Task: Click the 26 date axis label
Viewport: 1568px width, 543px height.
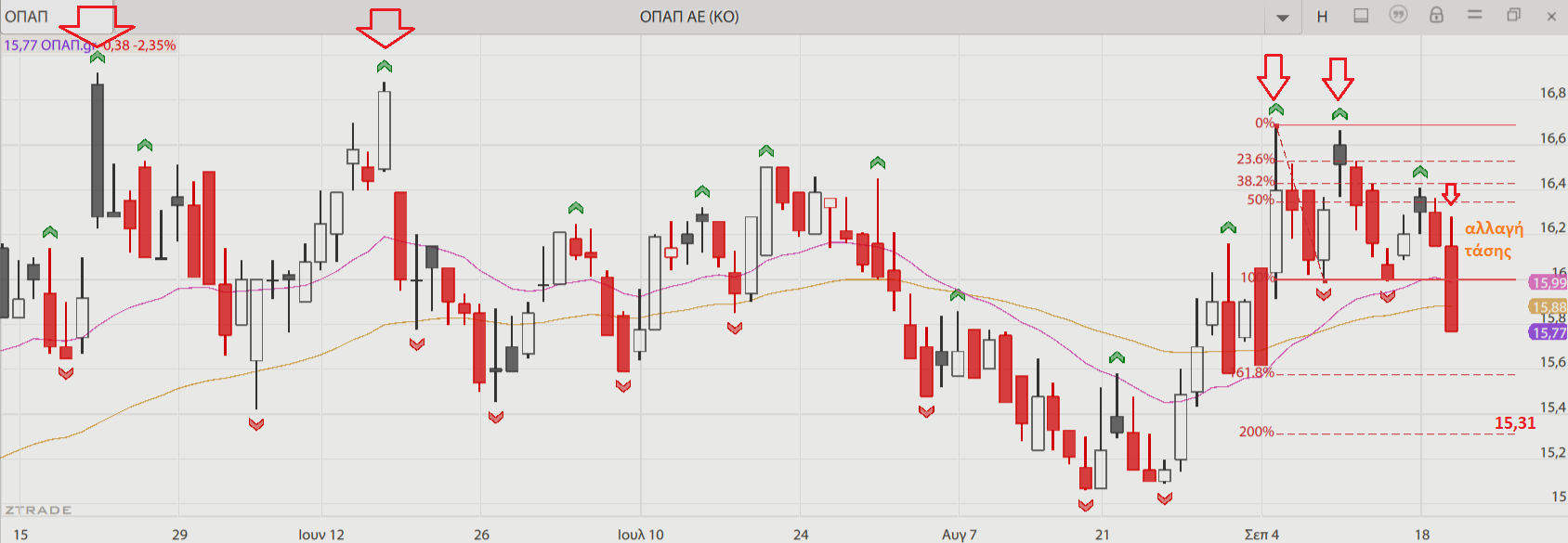Action: click(x=481, y=535)
